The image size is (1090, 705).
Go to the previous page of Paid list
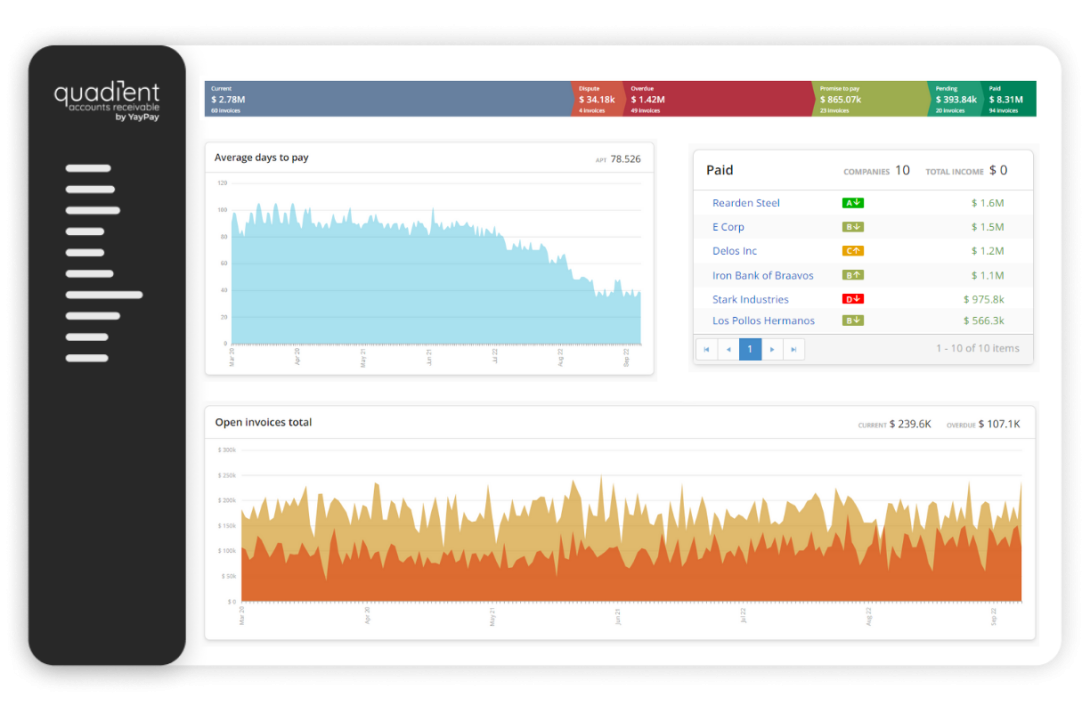click(x=728, y=349)
